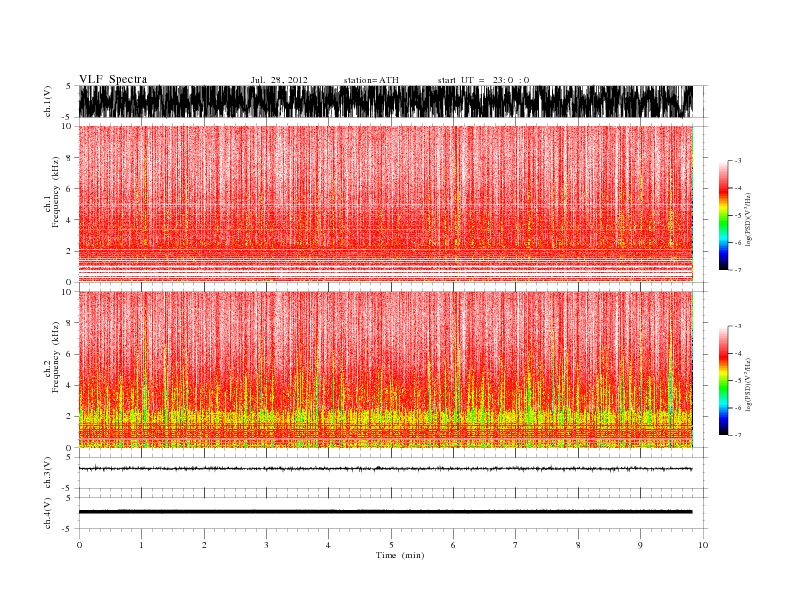Click the "station=ATH" label
792x612 pixels.
click(371, 80)
